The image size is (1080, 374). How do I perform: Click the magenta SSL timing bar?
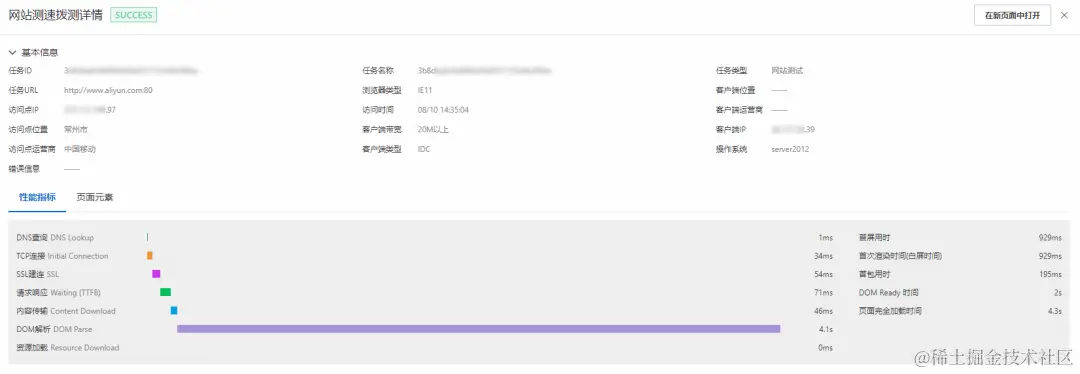[x=156, y=274]
